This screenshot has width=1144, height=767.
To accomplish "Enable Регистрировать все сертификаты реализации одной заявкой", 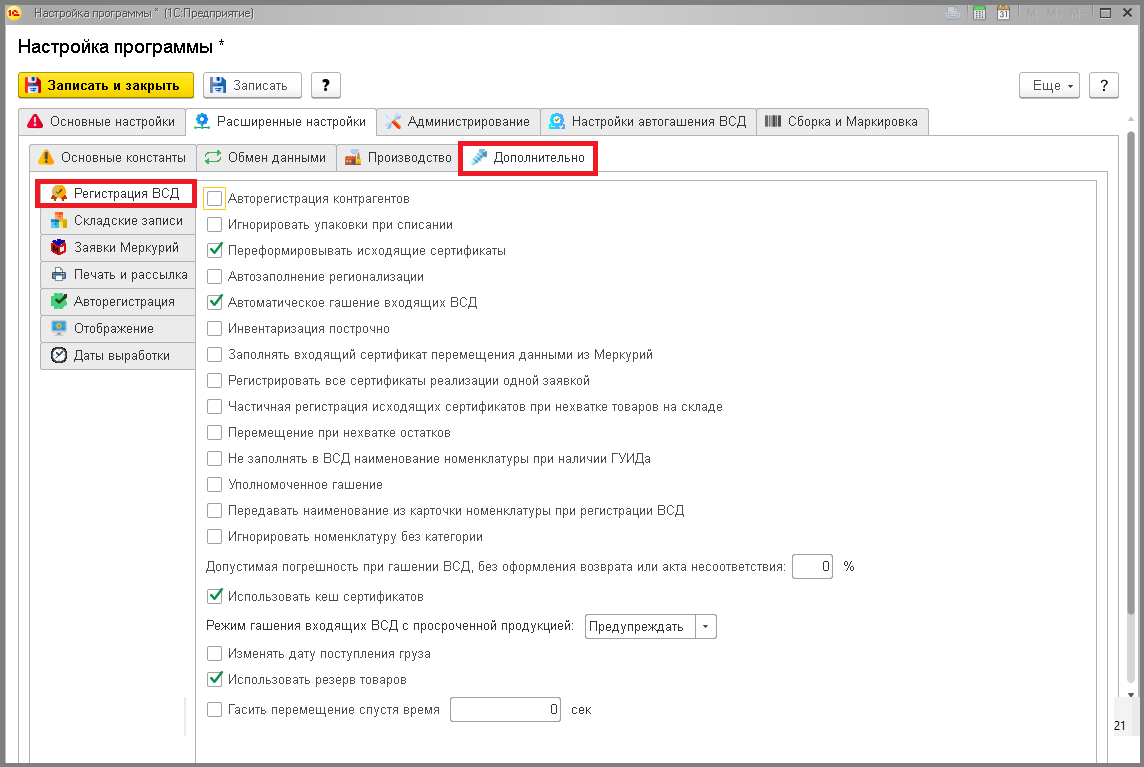I will tap(214, 380).
